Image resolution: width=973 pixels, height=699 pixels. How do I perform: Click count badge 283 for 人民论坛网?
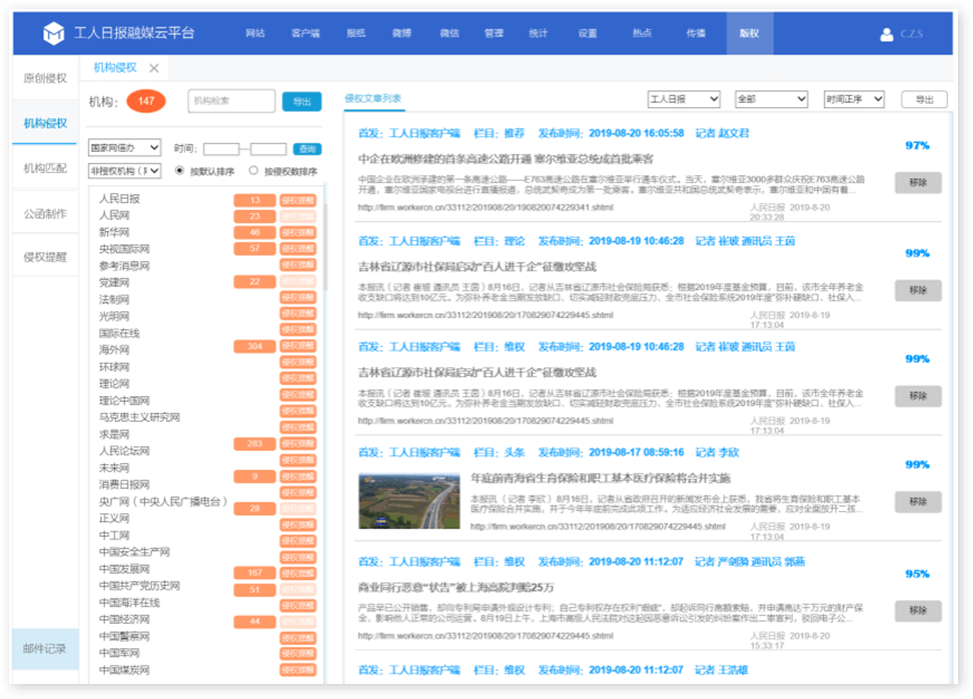click(x=254, y=444)
